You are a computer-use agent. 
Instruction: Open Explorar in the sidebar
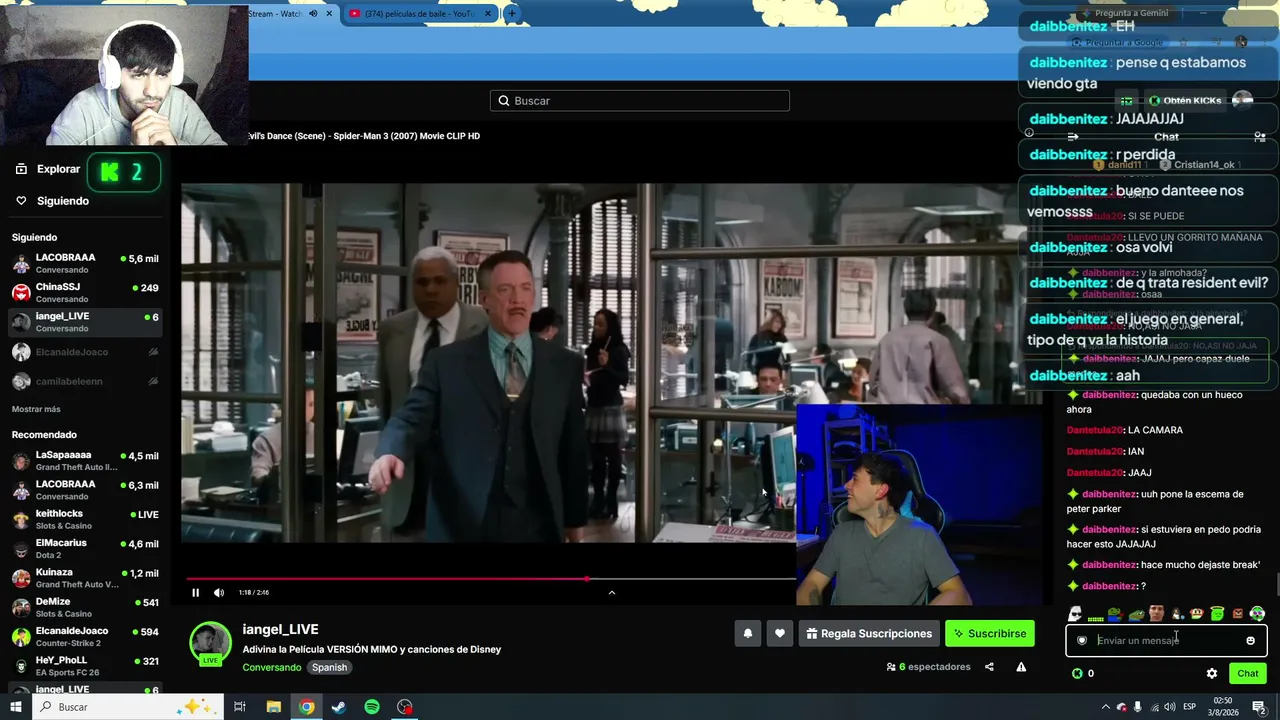tap(47, 169)
